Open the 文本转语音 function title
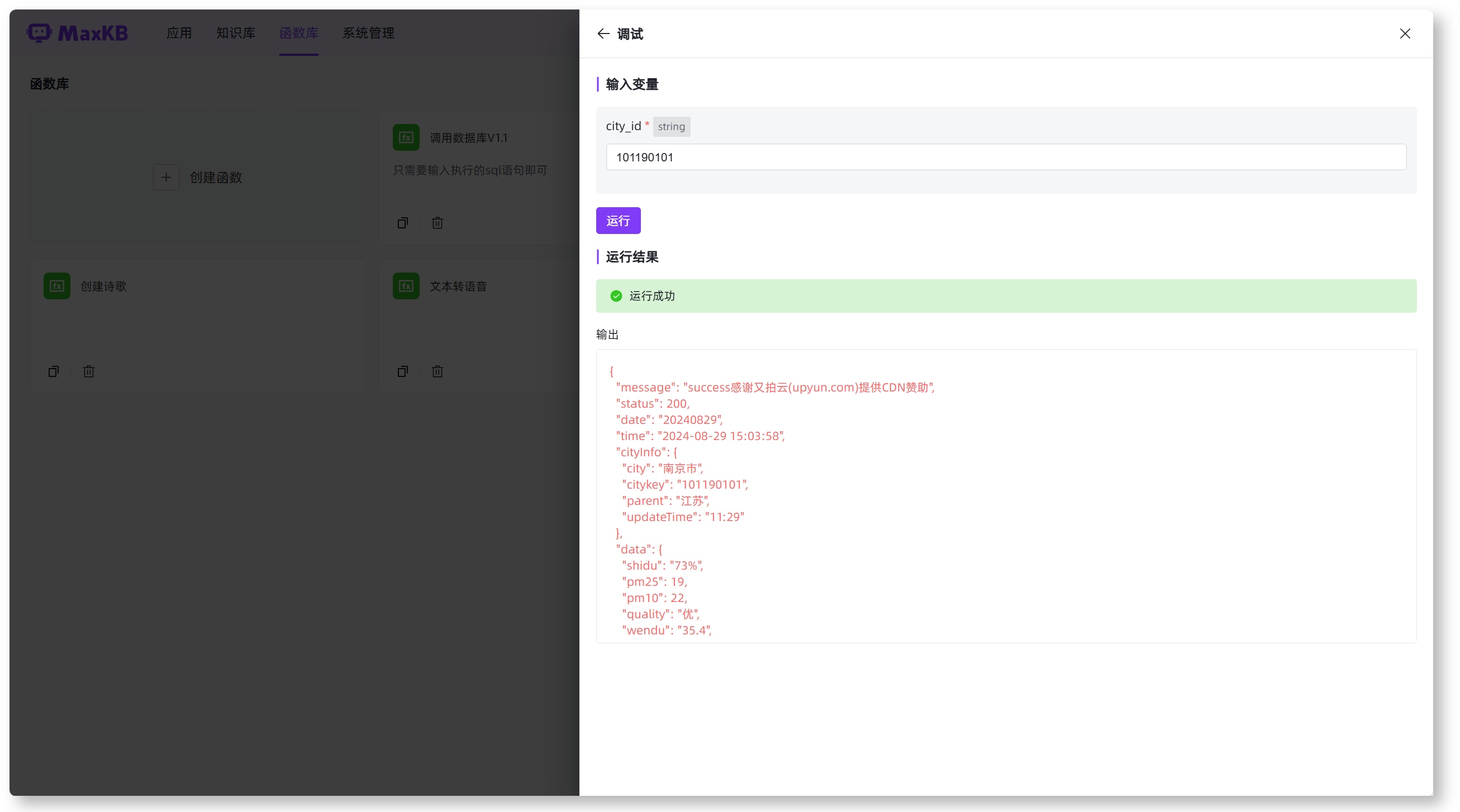This screenshot has width=1460, height=812. coord(458,286)
